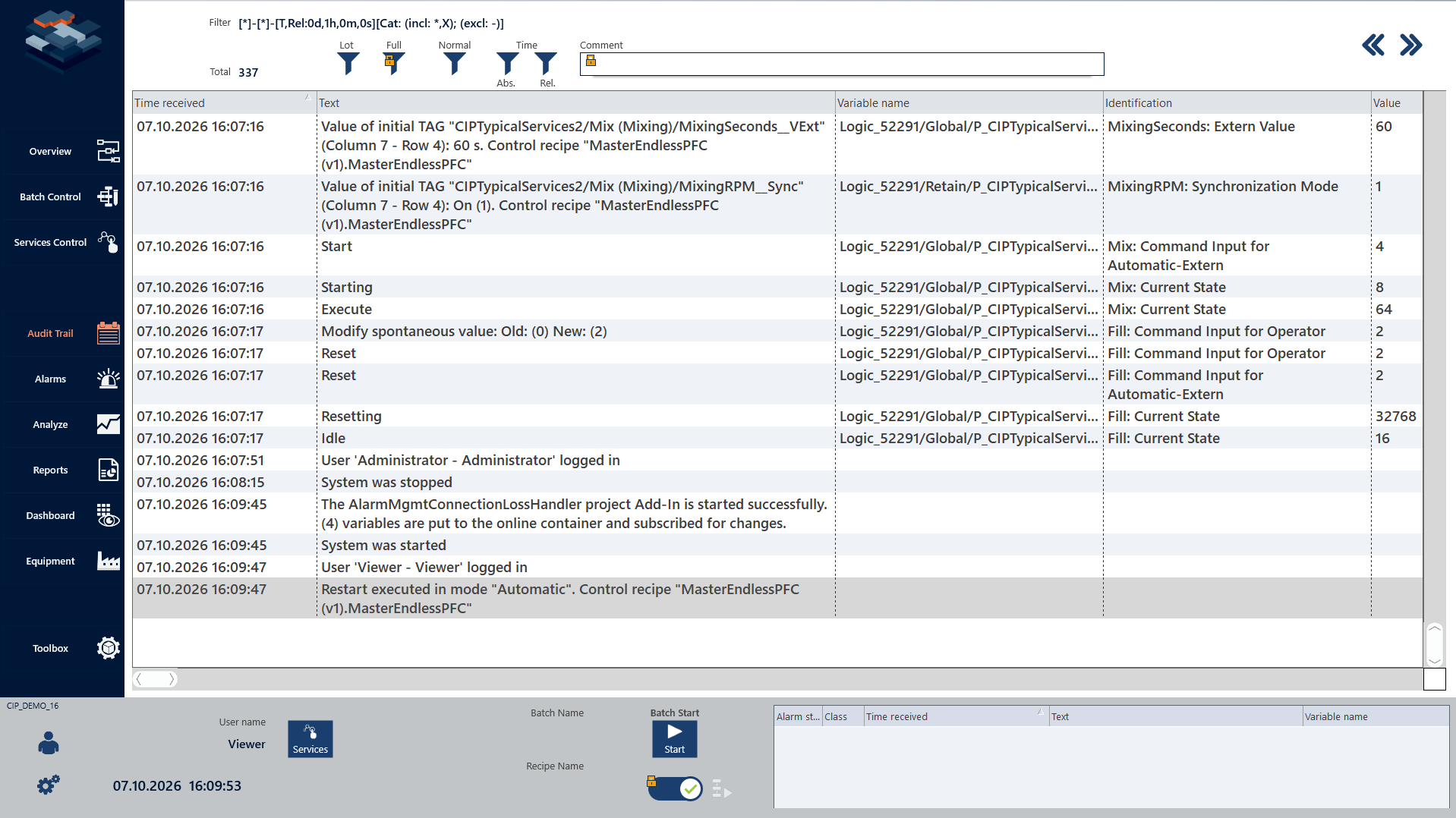This screenshot has height=818, width=1456.
Task: Go to next page double arrow
Action: pos(1410,45)
